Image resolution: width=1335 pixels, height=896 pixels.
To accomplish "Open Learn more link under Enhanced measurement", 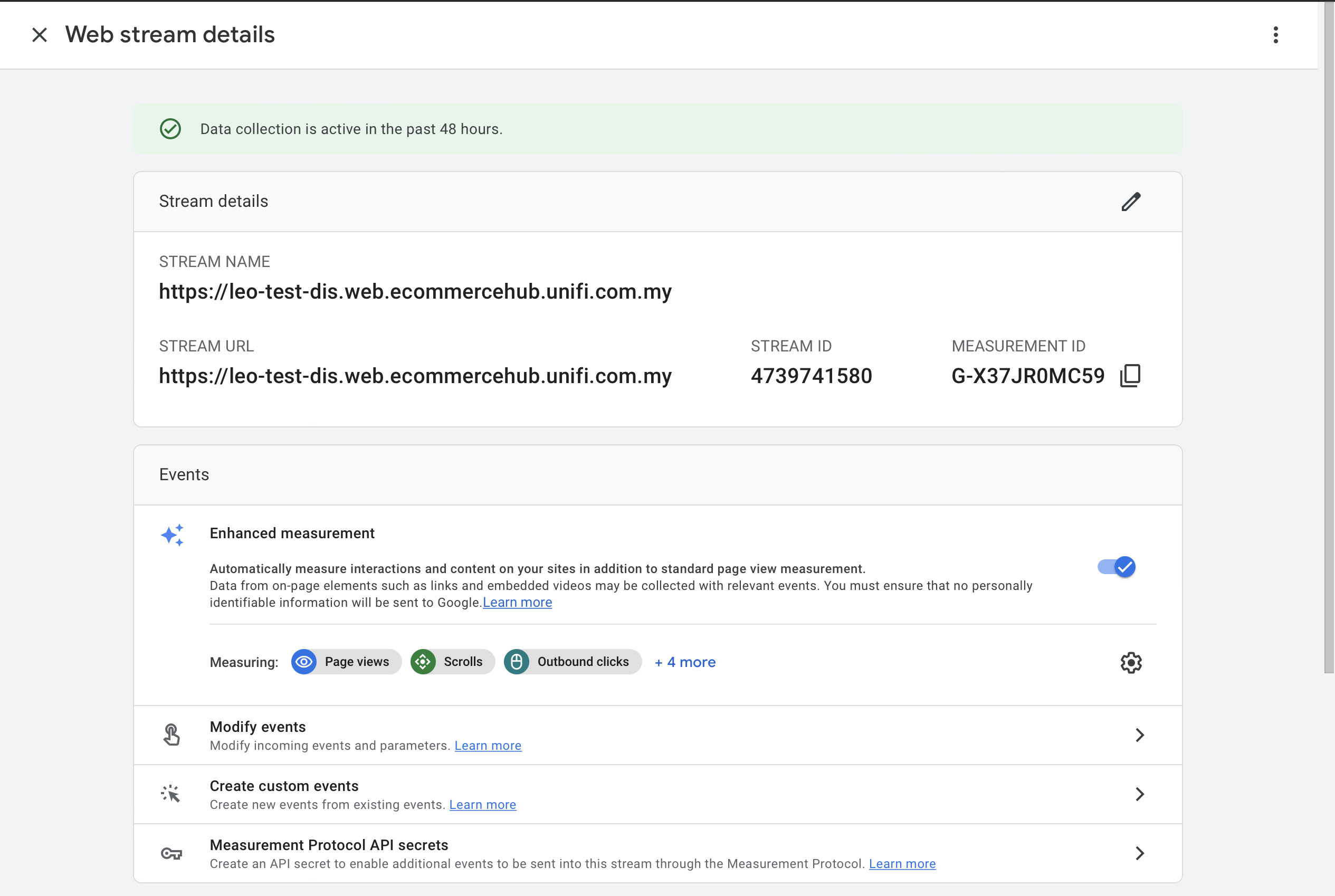I will click(x=517, y=602).
